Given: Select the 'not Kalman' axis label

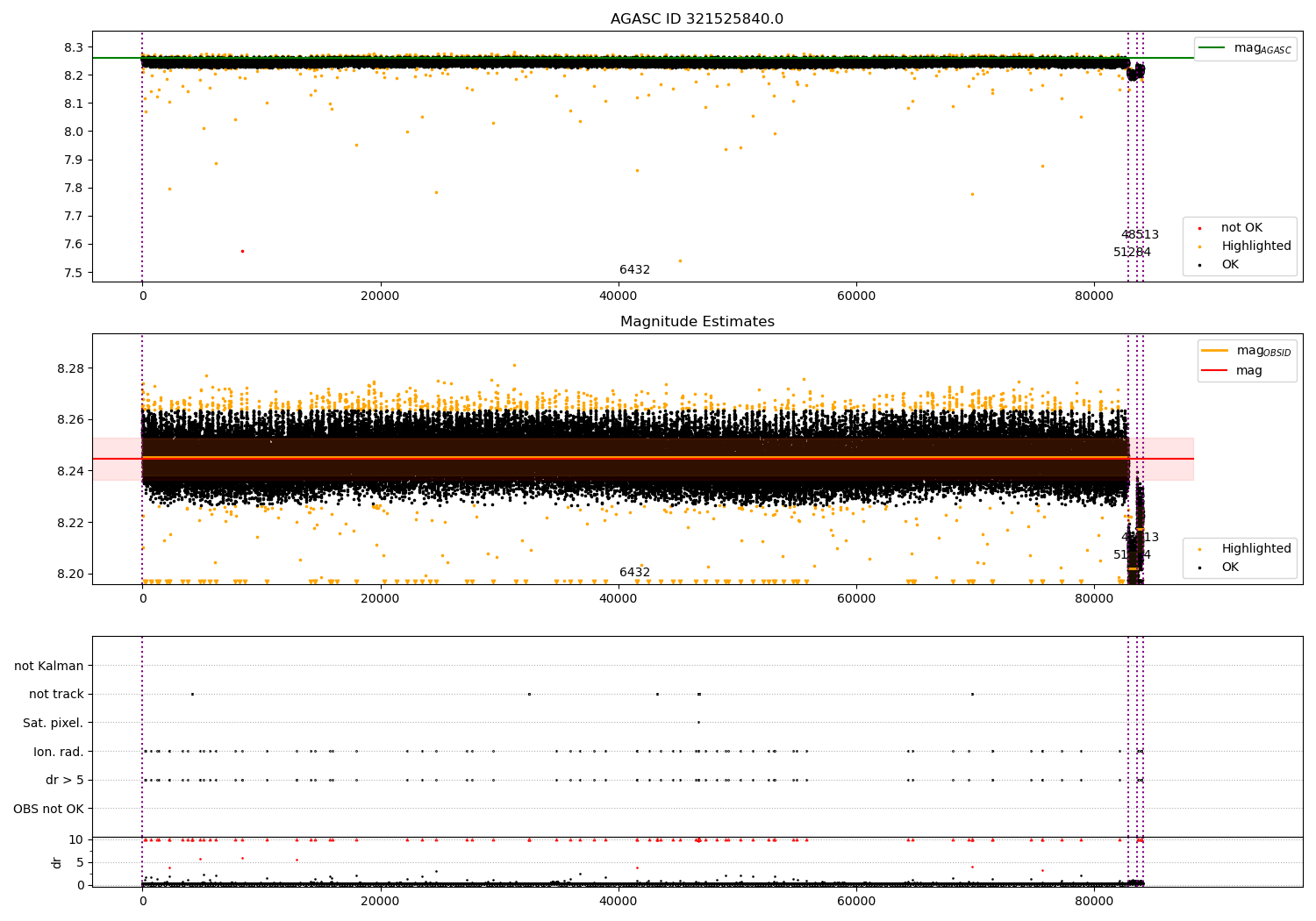Looking at the screenshot, I should 48,666.
